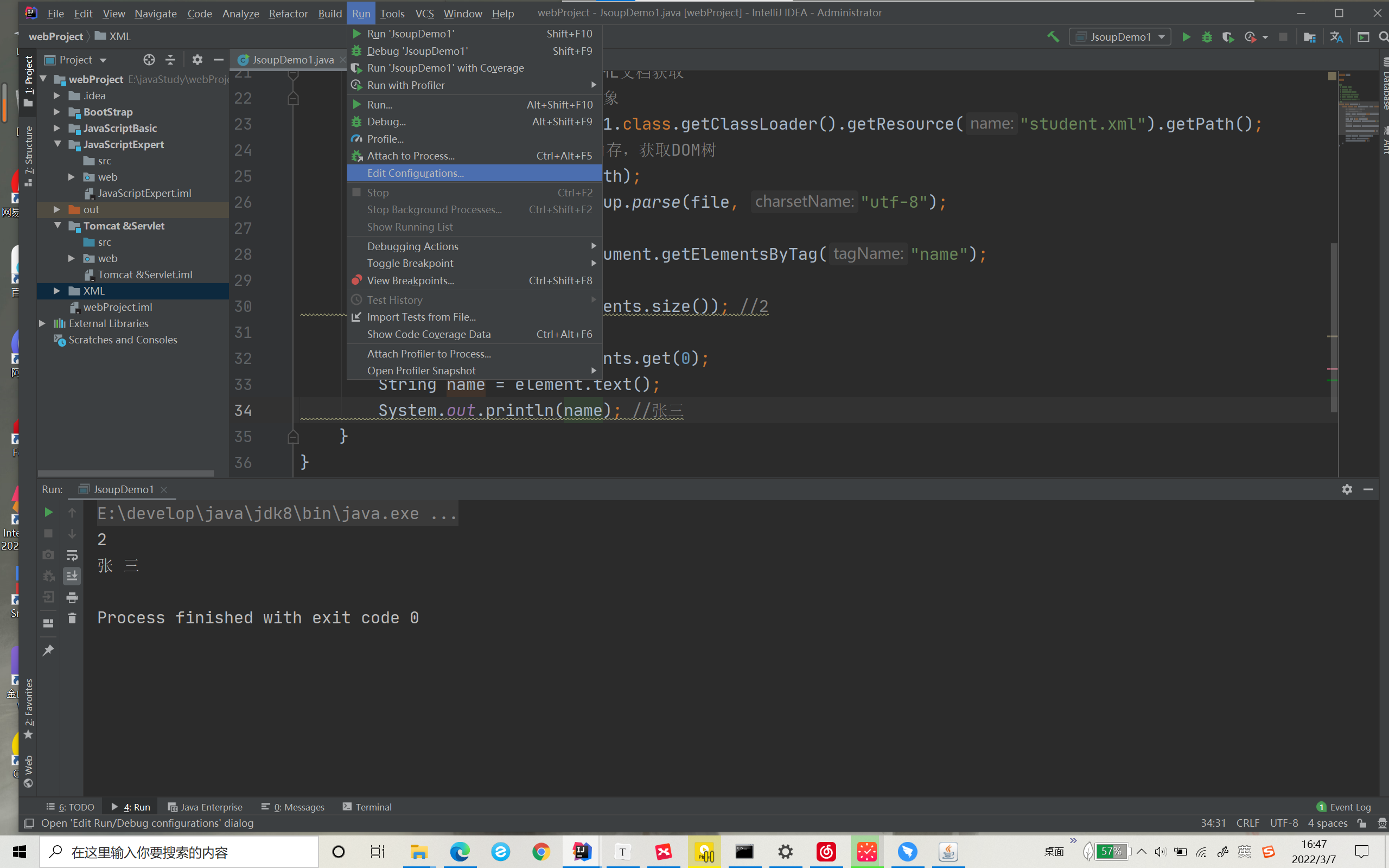1389x868 pixels.
Task: Clear console with trash icon
Action: click(72, 618)
